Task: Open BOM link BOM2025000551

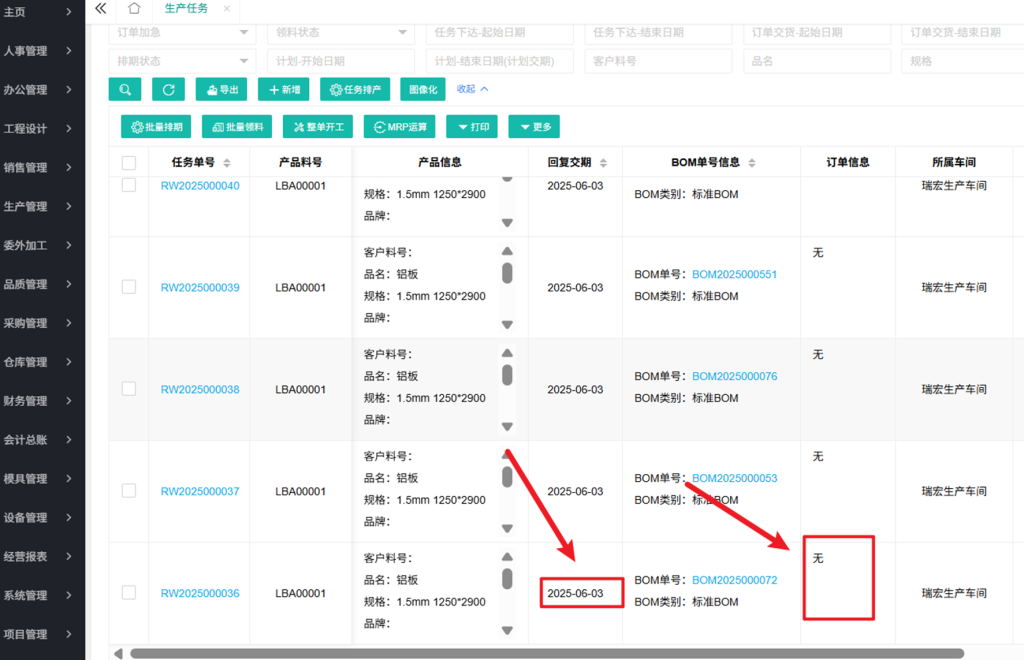Action: point(734,274)
